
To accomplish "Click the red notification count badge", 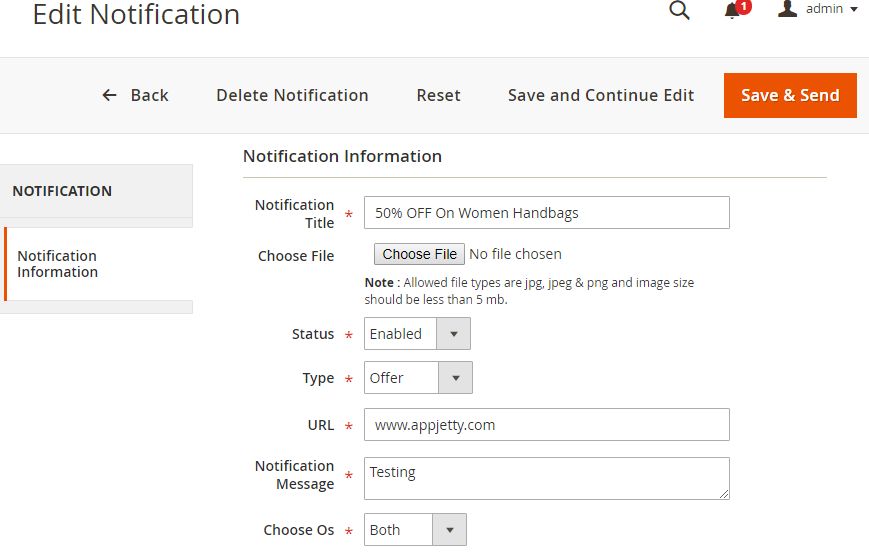I will (x=743, y=6).
